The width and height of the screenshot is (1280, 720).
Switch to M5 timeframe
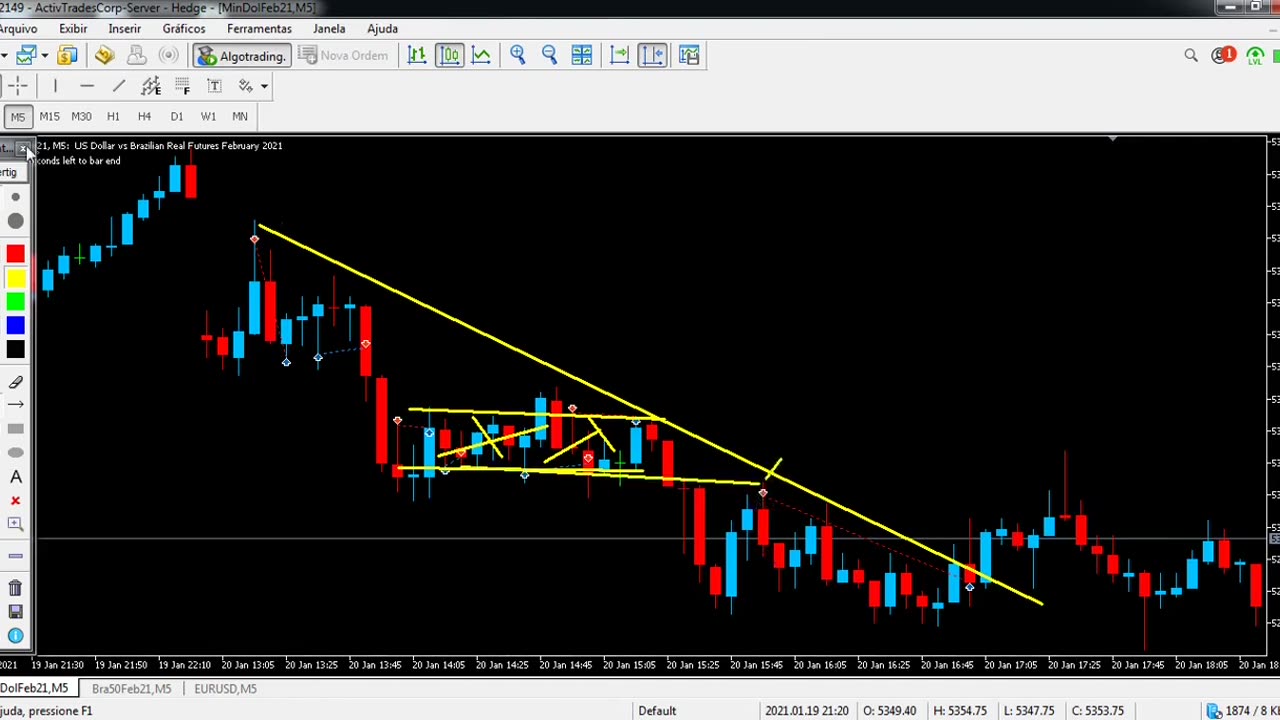point(17,116)
